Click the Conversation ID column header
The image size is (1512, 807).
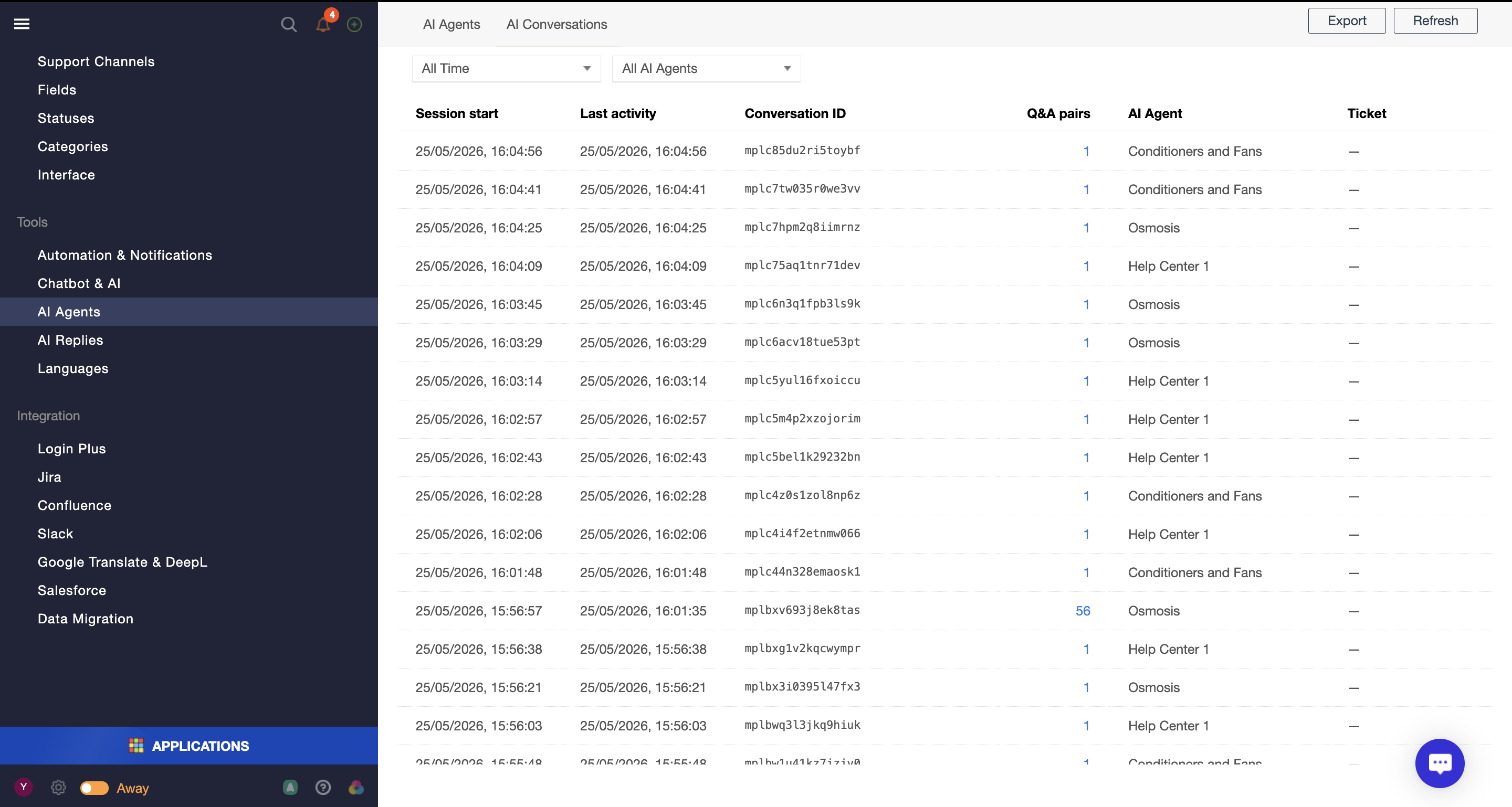795,113
